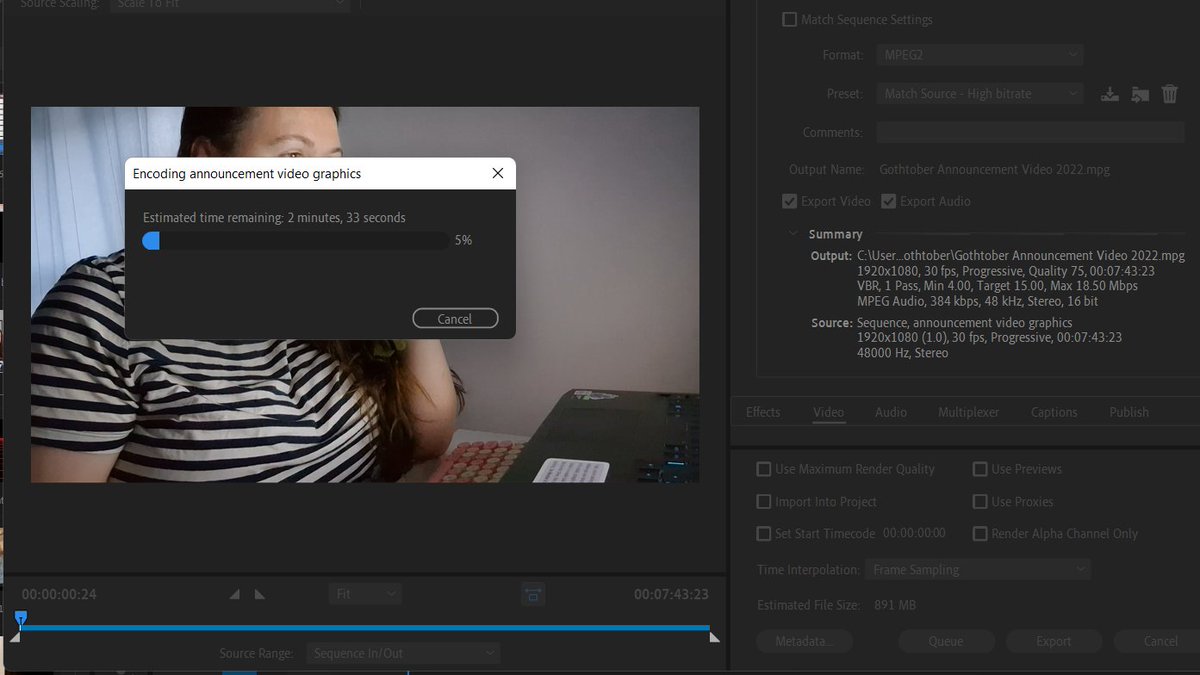1200x675 pixels.
Task: Enable the Use Proxies checkbox
Action: pyautogui.click(x=980, y=502)
